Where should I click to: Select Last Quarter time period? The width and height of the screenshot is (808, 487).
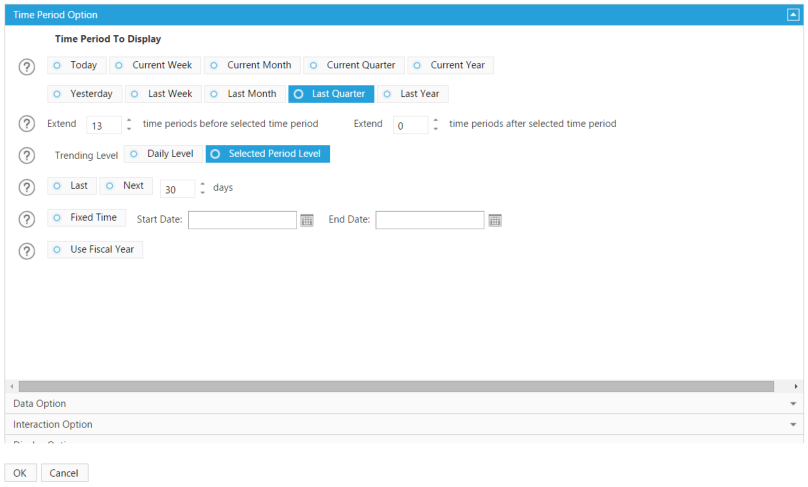coord(331,94)
